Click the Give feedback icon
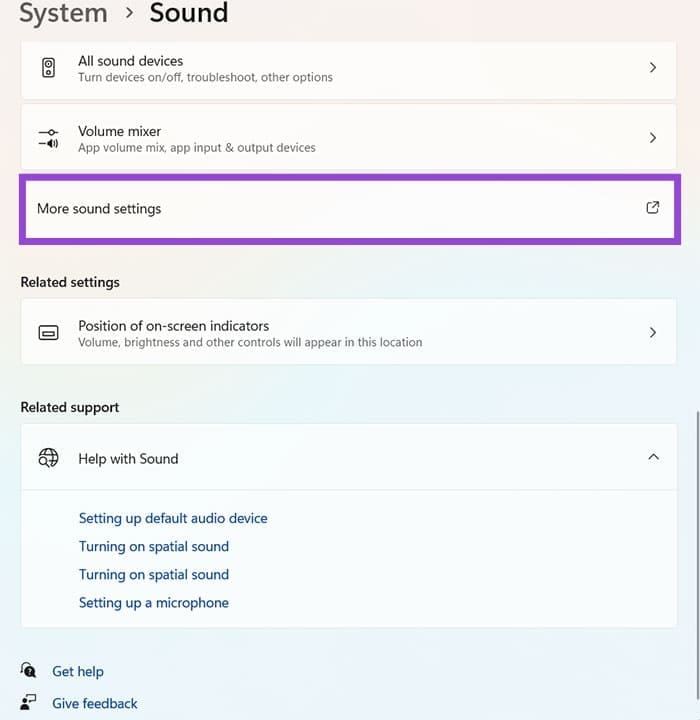This screenshot has width=700, height=720. point(29,703)
